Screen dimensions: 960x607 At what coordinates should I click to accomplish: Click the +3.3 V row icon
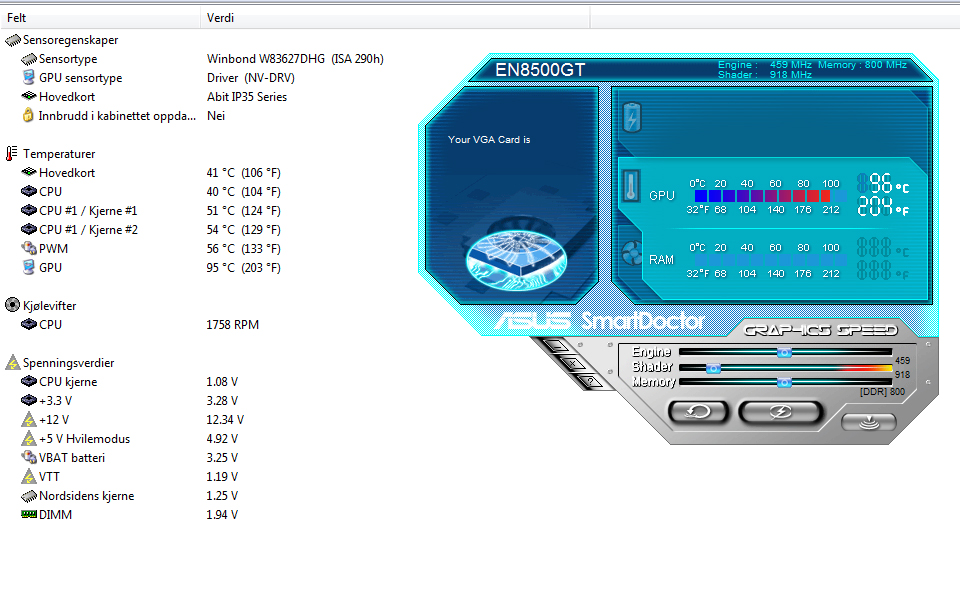coord(29,400)
